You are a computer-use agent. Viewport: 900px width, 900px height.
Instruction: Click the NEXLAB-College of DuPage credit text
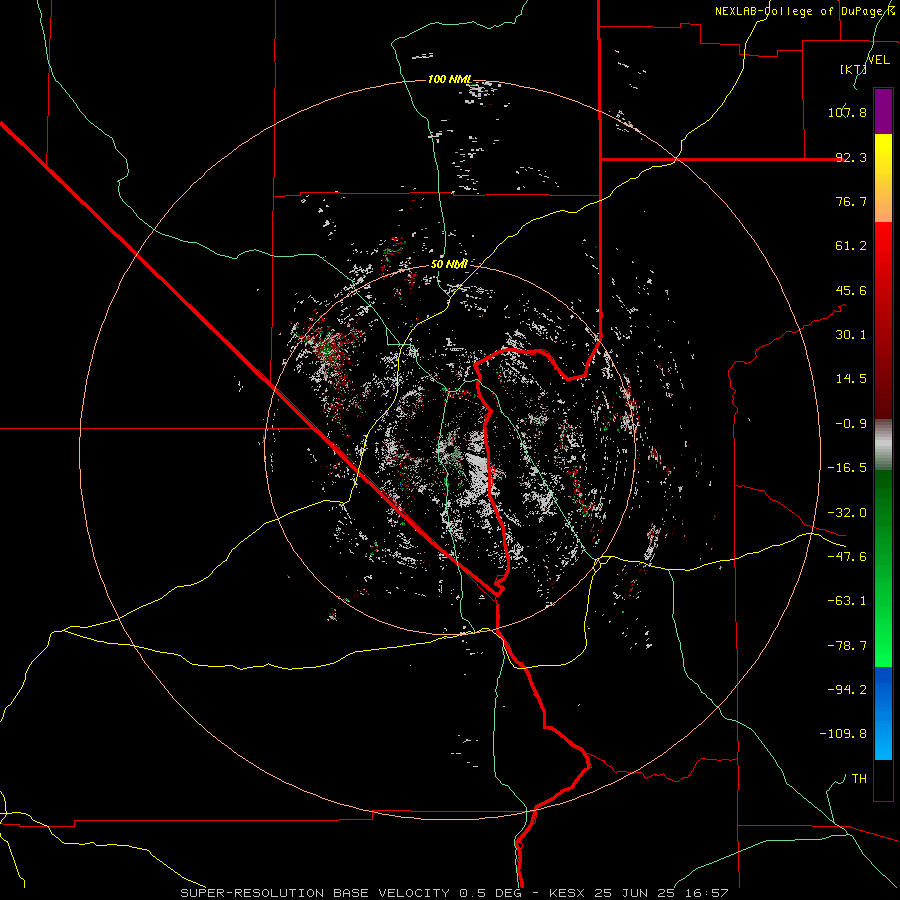[805, 11]
